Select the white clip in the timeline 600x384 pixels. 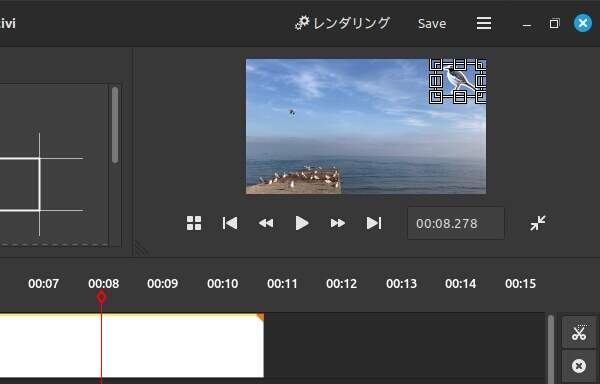pos(132,345)
